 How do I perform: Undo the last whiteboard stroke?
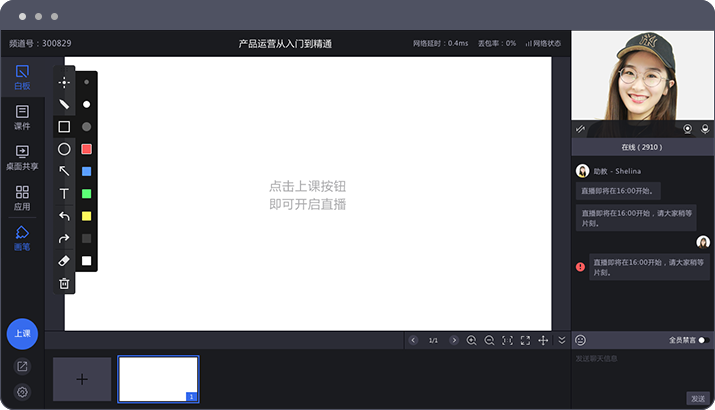click(x=64, y=216)
